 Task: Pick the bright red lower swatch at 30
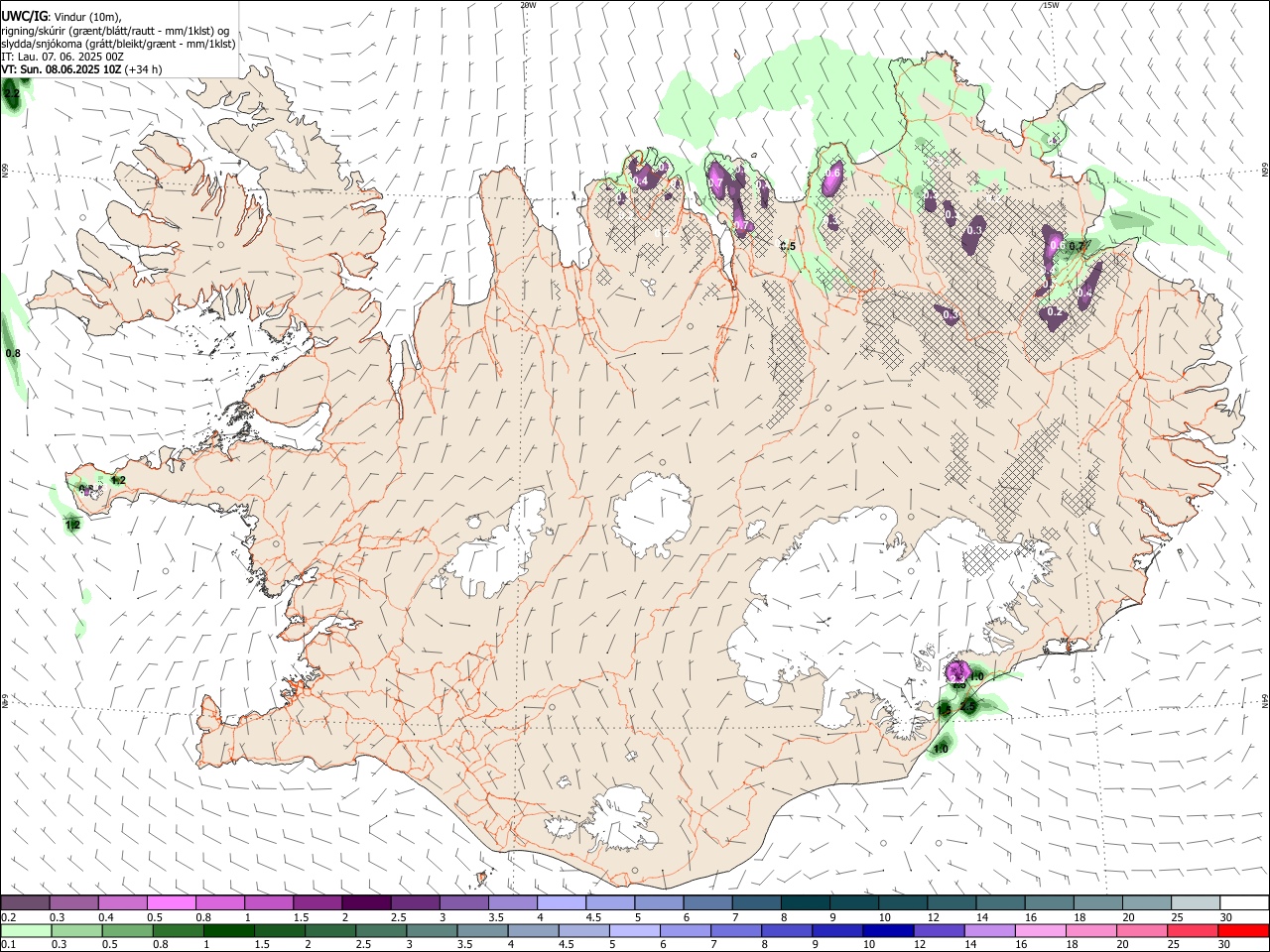[1242, 930]
